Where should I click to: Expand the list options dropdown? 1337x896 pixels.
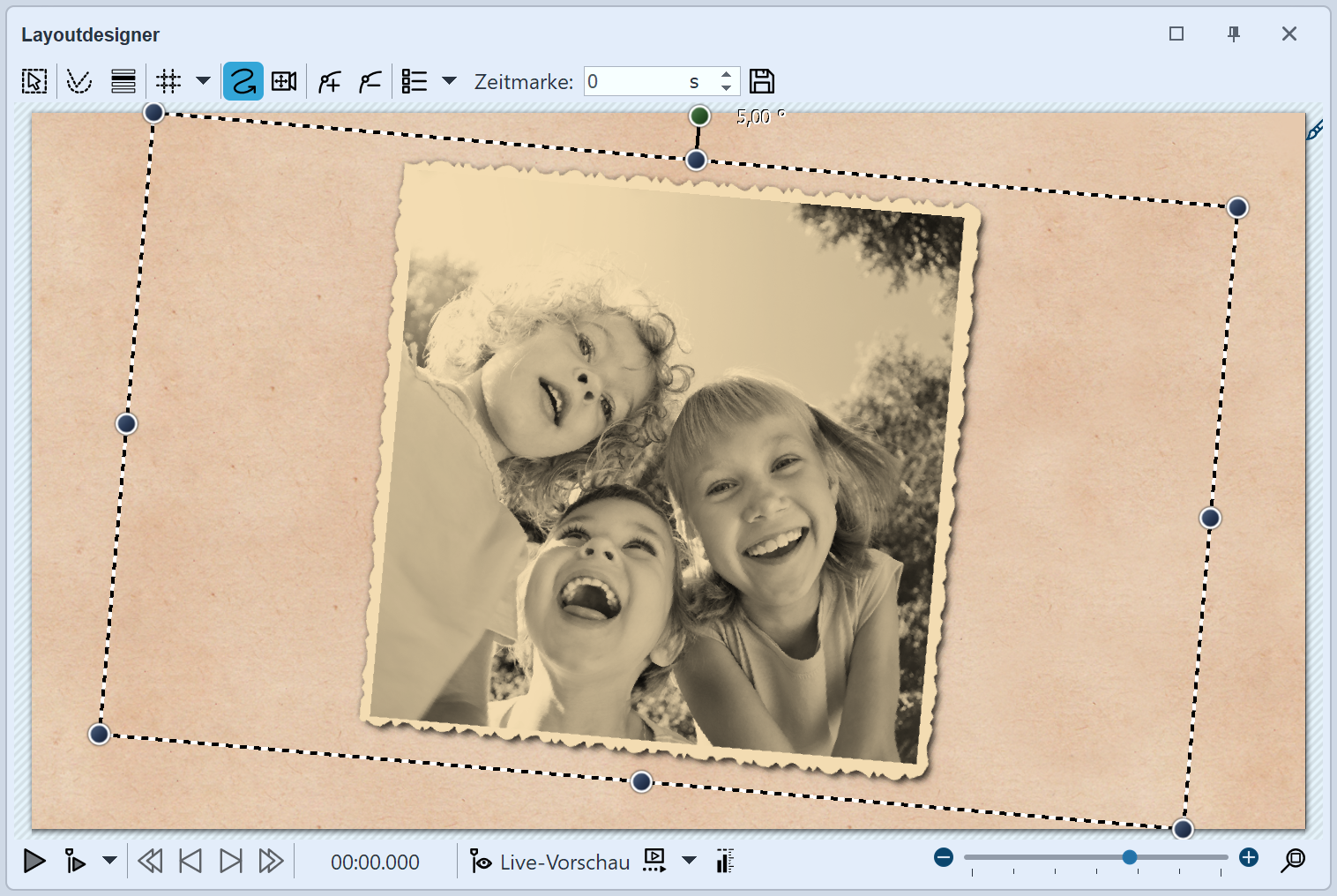(450, 81)
